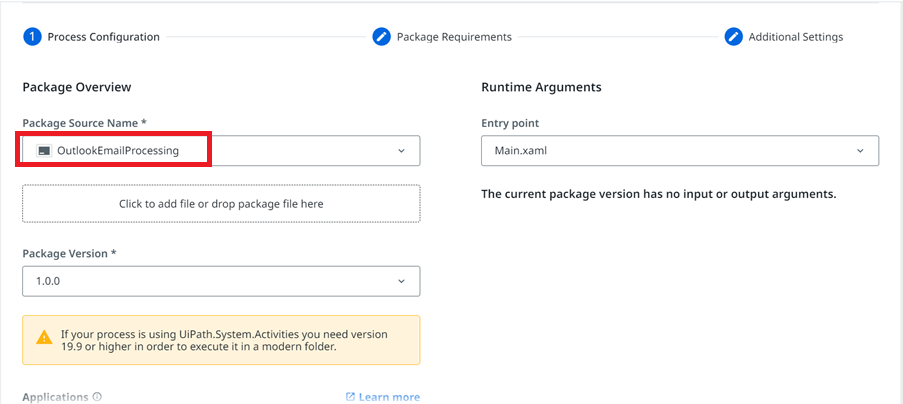Expand the Package Version chevron
903x404 pixels.
click(x=401, y=281)
